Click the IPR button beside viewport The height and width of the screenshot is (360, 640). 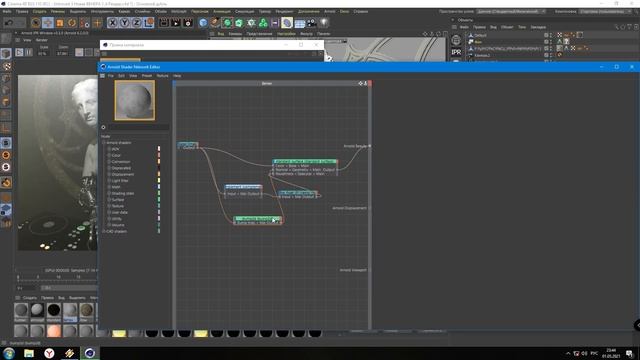[x=456, y=52]
